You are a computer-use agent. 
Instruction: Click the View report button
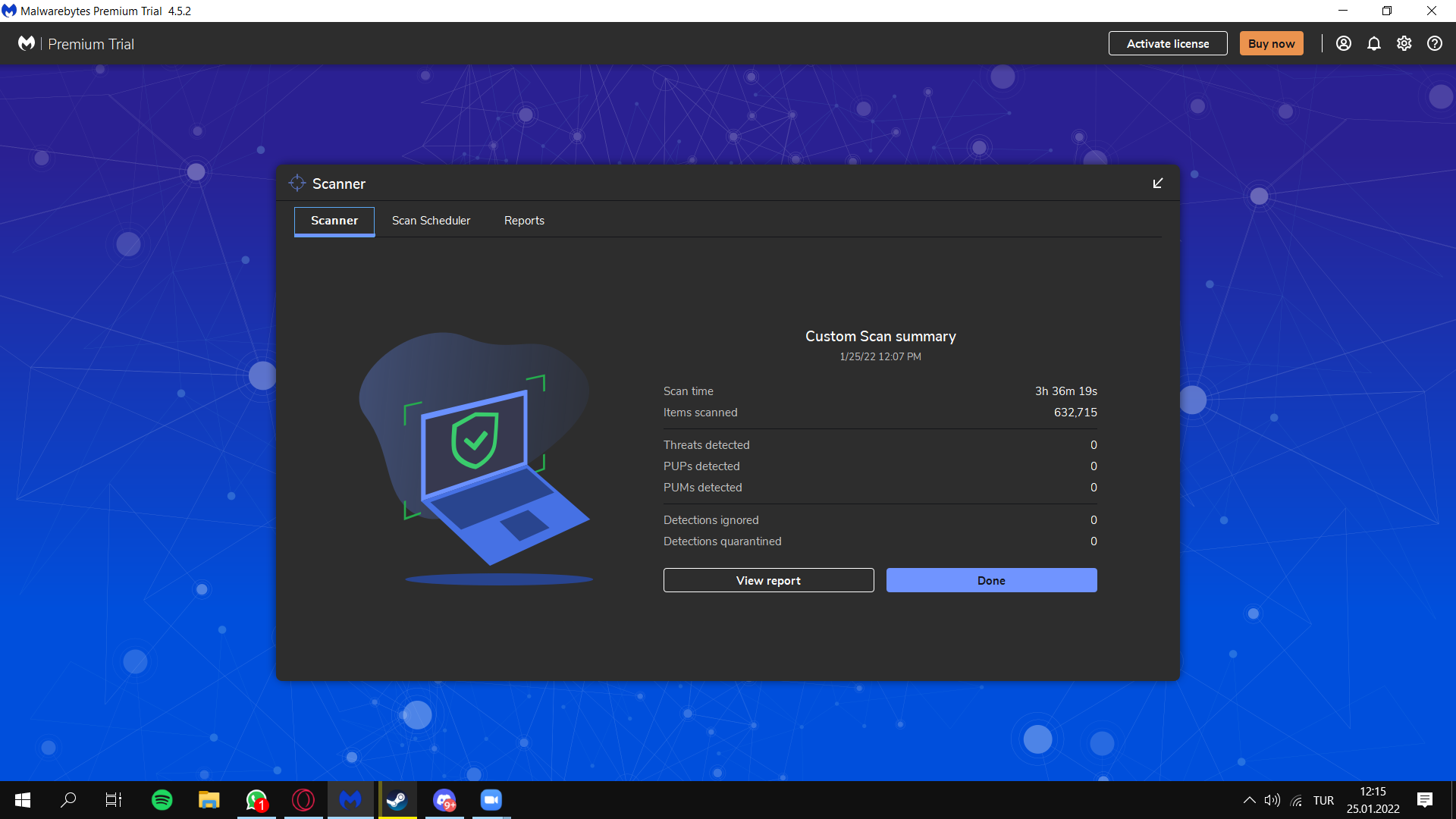[768, 580]
